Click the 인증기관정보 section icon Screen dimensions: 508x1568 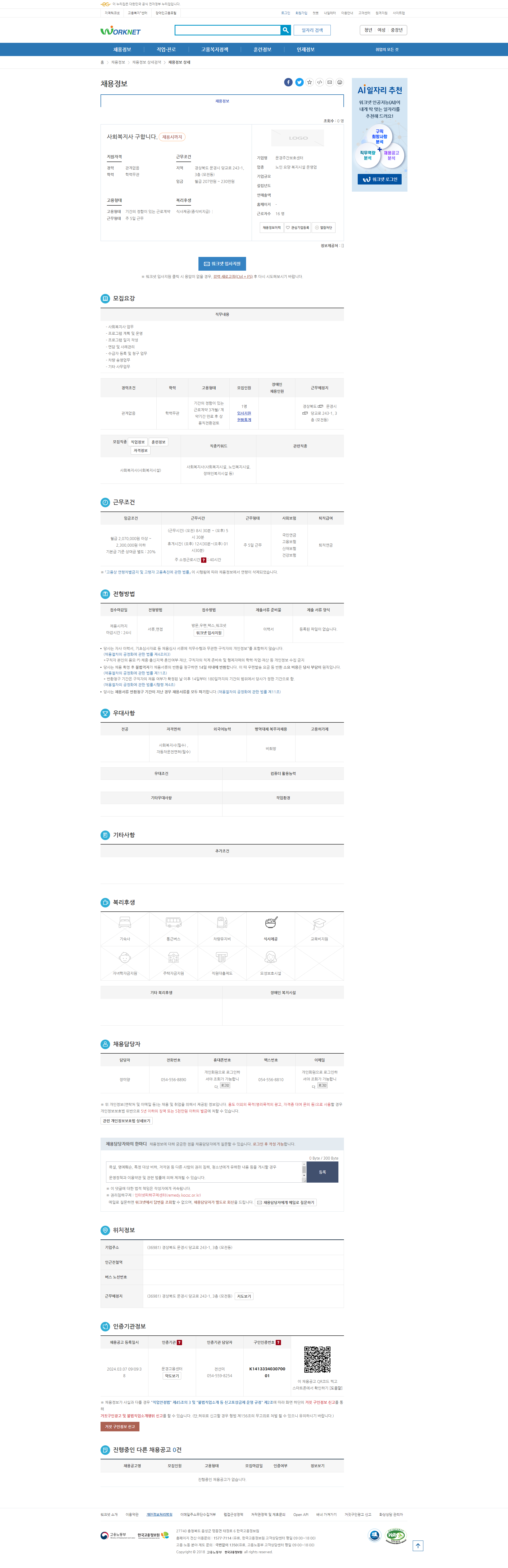(105, 1326)
